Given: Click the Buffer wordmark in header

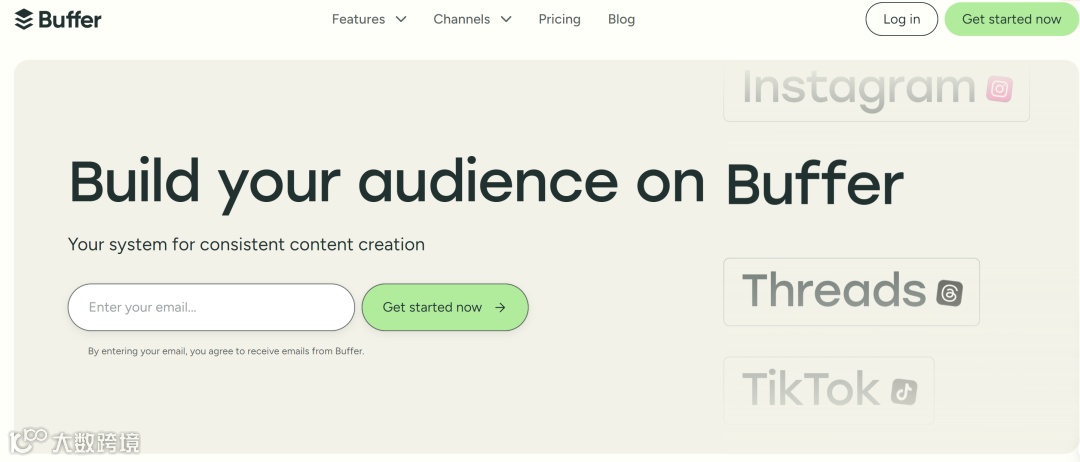Looking at the screenshot, I should pos(70,19).
